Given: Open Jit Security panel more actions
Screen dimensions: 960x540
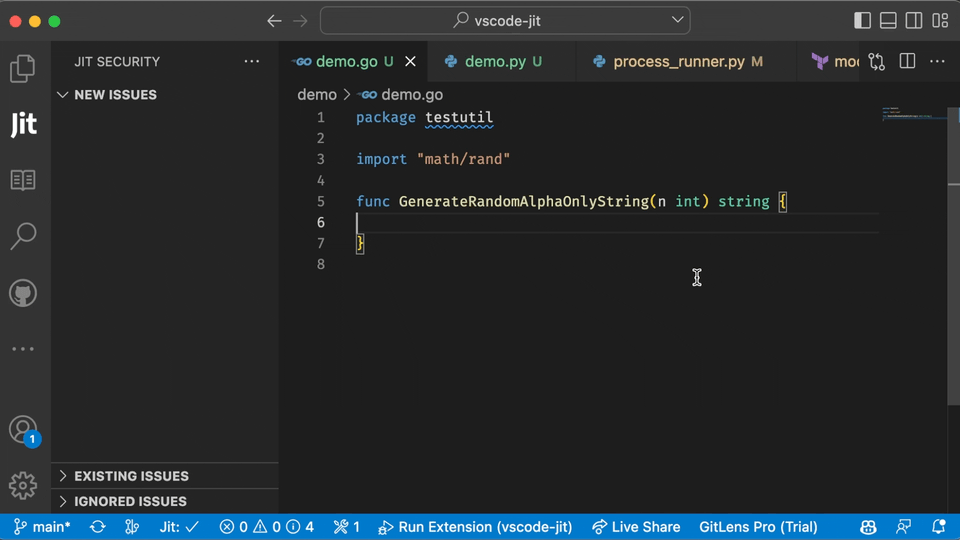Looking at the screenshot, I should point(252,61).
